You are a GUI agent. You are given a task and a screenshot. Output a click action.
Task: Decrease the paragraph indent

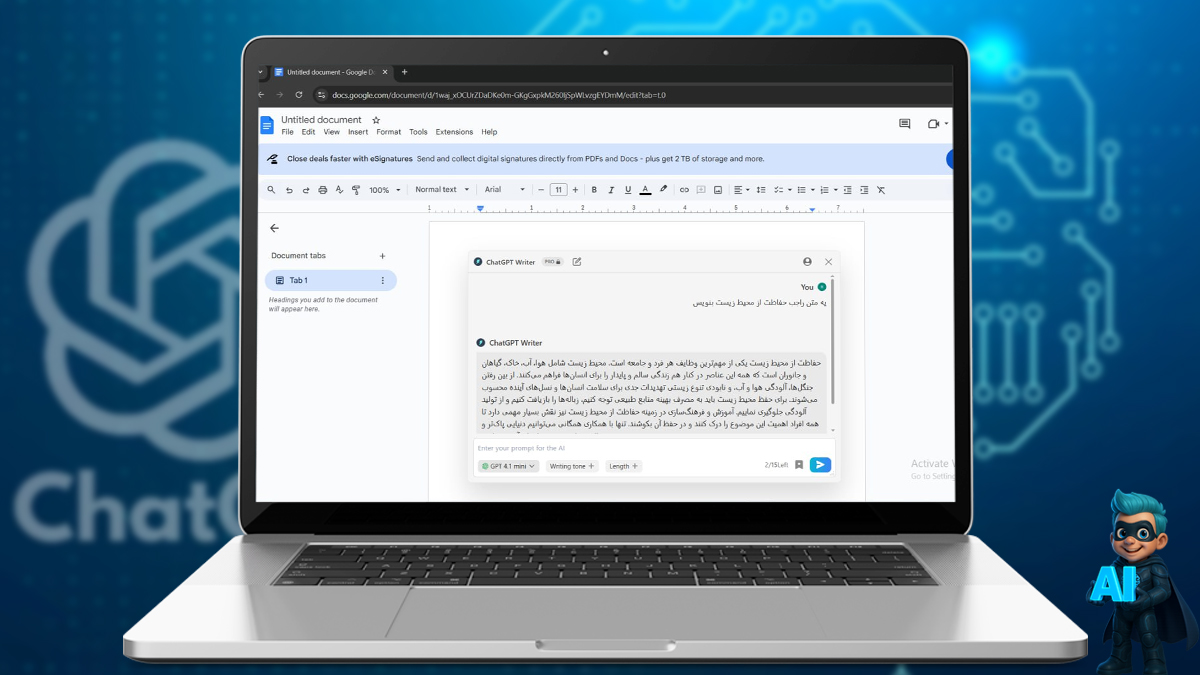[x=847, y=190]
